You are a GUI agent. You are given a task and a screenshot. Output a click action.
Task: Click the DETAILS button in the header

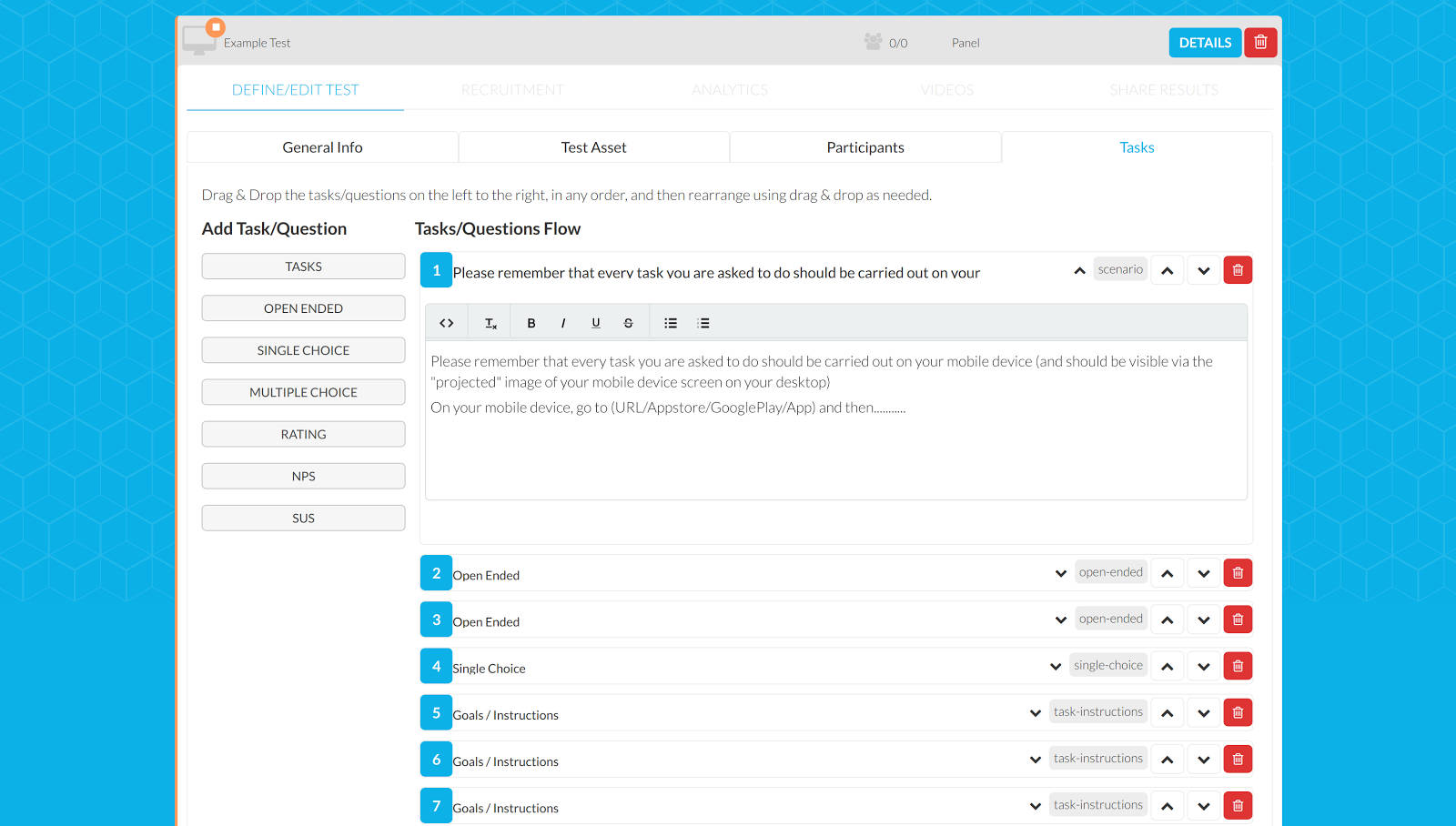(x=1205, y=42)
